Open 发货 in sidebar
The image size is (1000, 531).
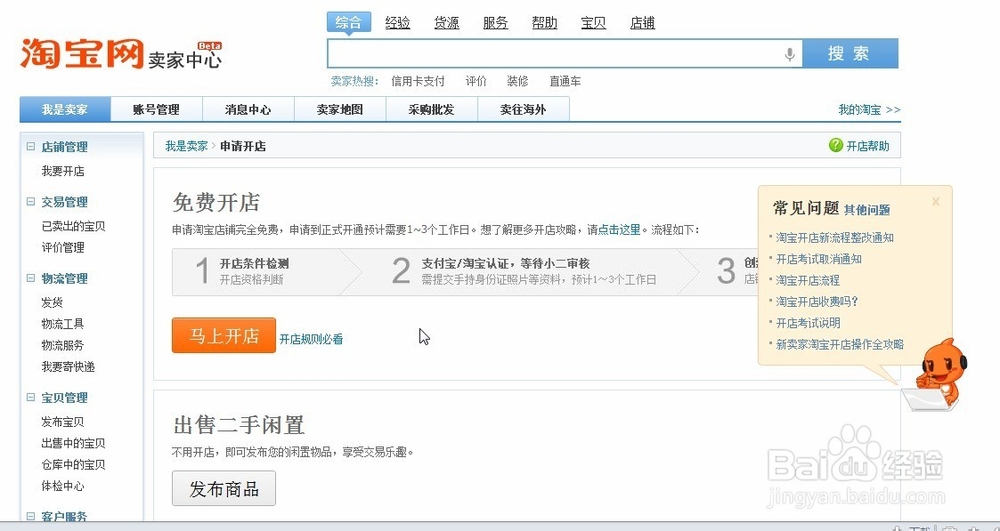point(52,303)
